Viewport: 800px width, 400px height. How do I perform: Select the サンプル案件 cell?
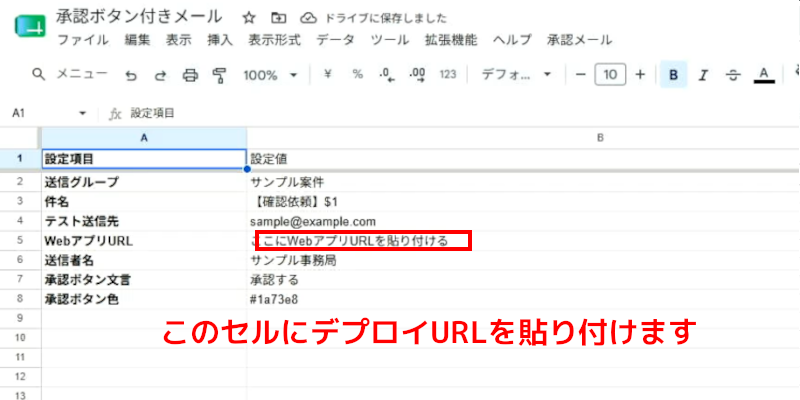pos(523,182)
